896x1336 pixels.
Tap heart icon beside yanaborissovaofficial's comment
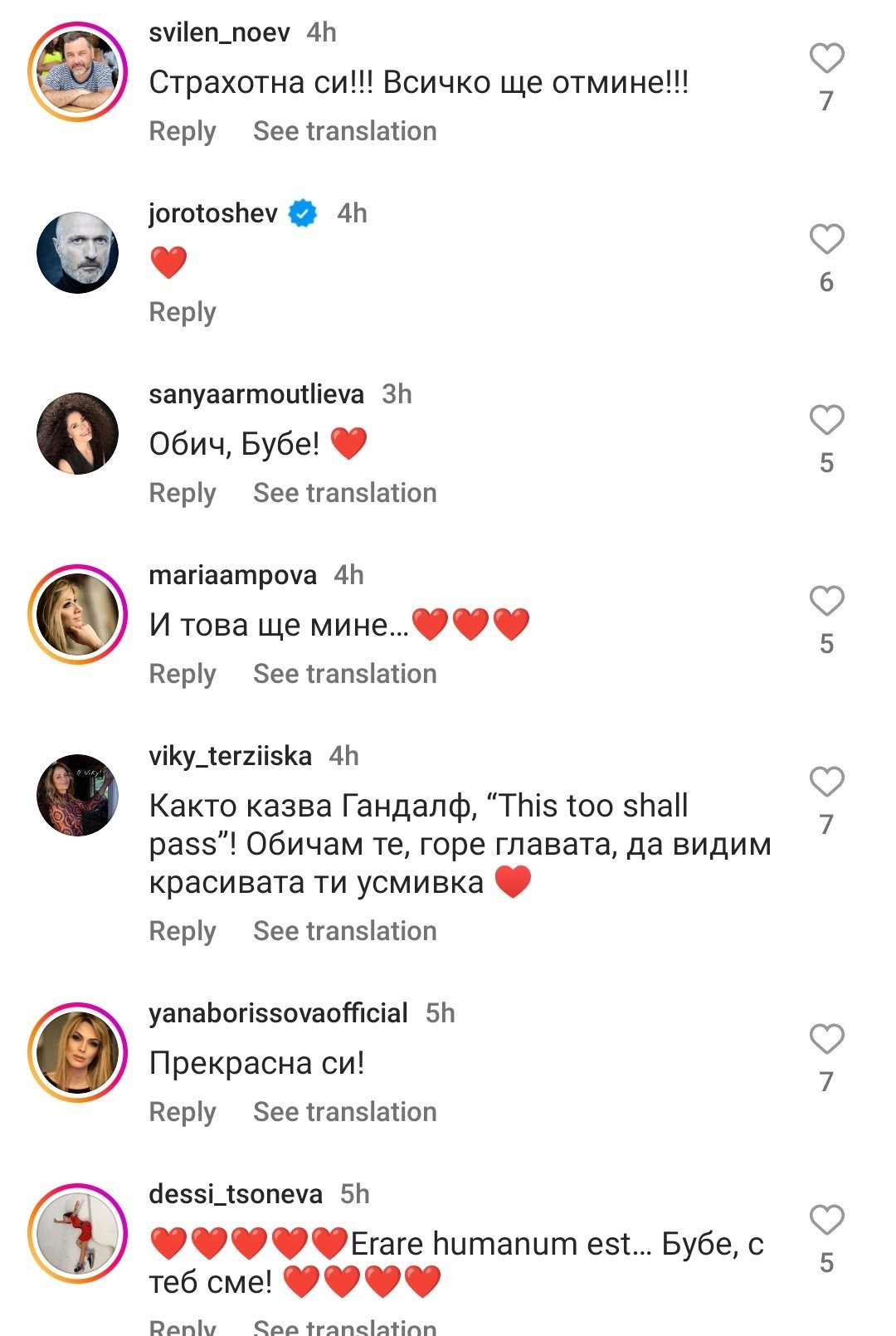tap(826, 1040)
